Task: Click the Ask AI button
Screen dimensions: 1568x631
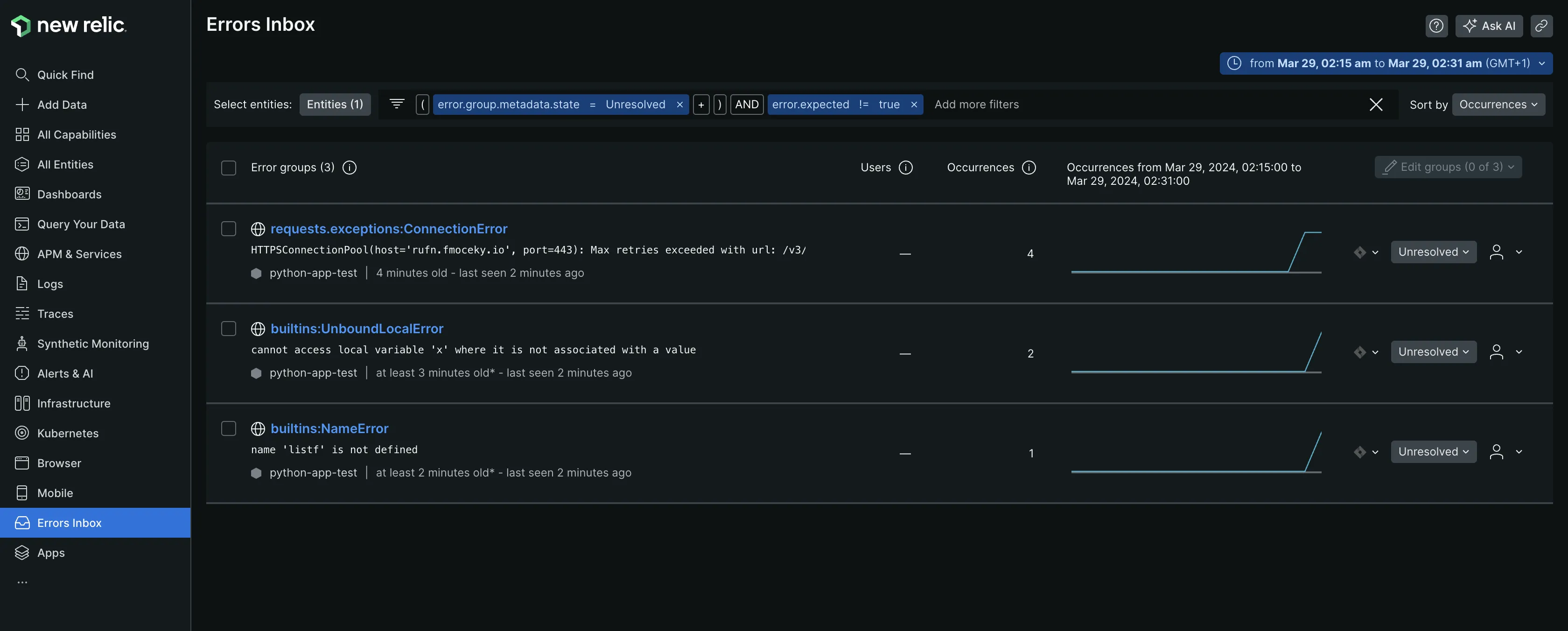Action: [x=1489, y=26]
